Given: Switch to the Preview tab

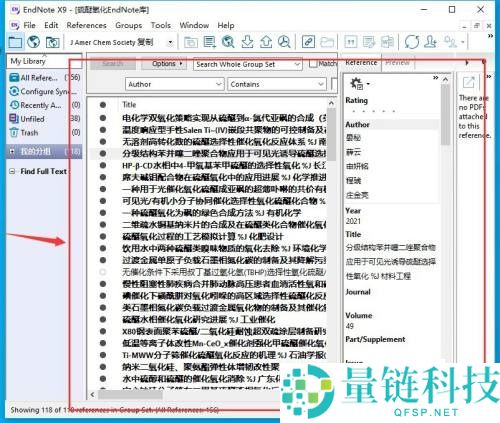Looking at the screenshot, I should pos(398,62).
